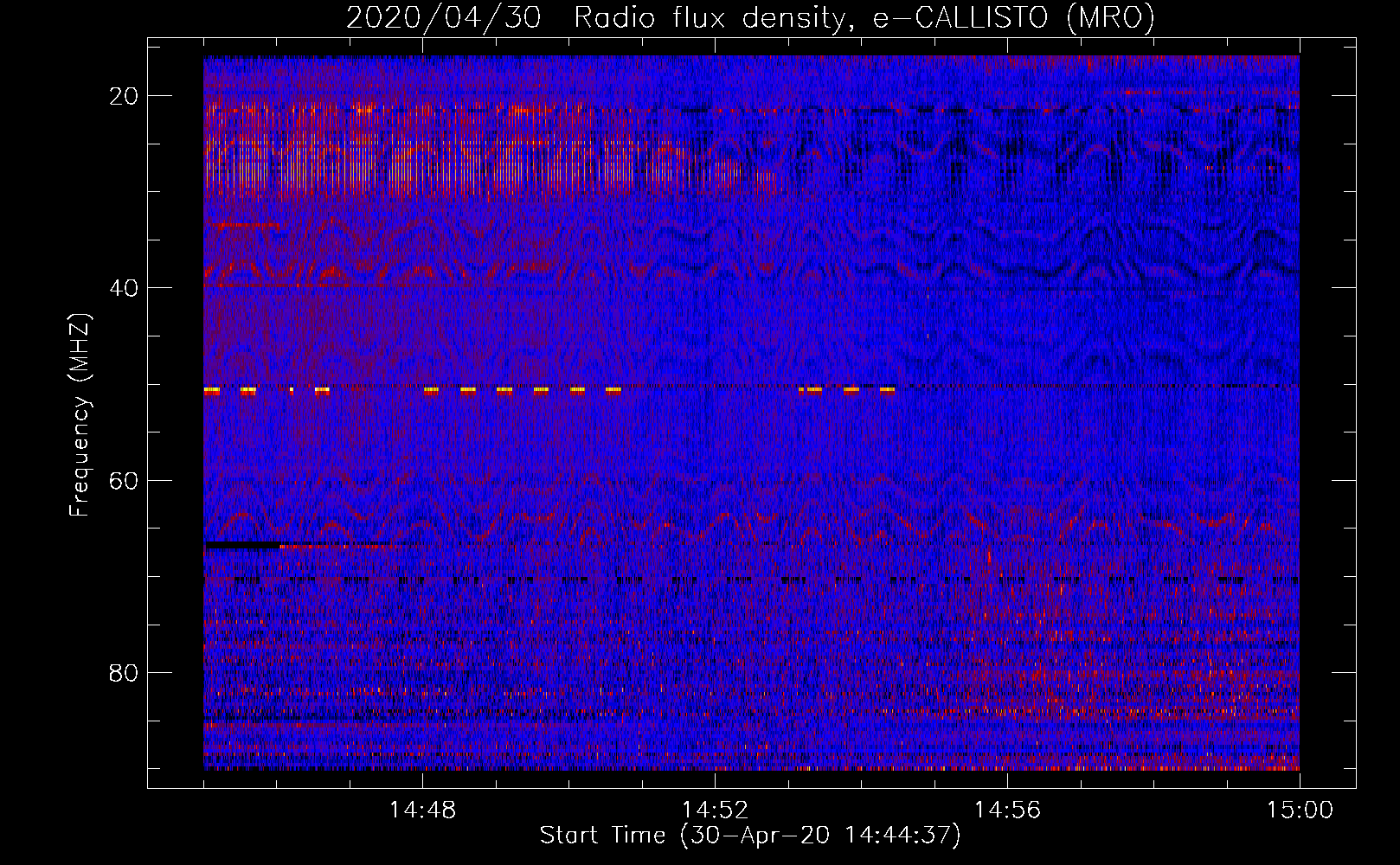Click the 15:00 time tick label
Screen dimensions: 1400x865
pos(1300,811)
